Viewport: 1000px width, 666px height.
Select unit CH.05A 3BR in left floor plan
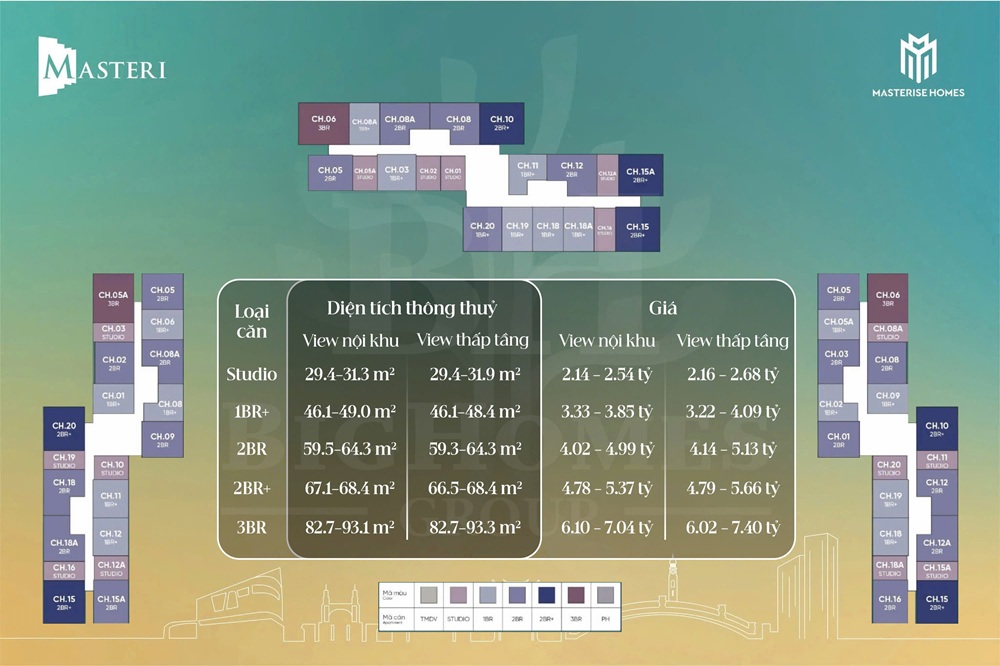click(113, 298)
